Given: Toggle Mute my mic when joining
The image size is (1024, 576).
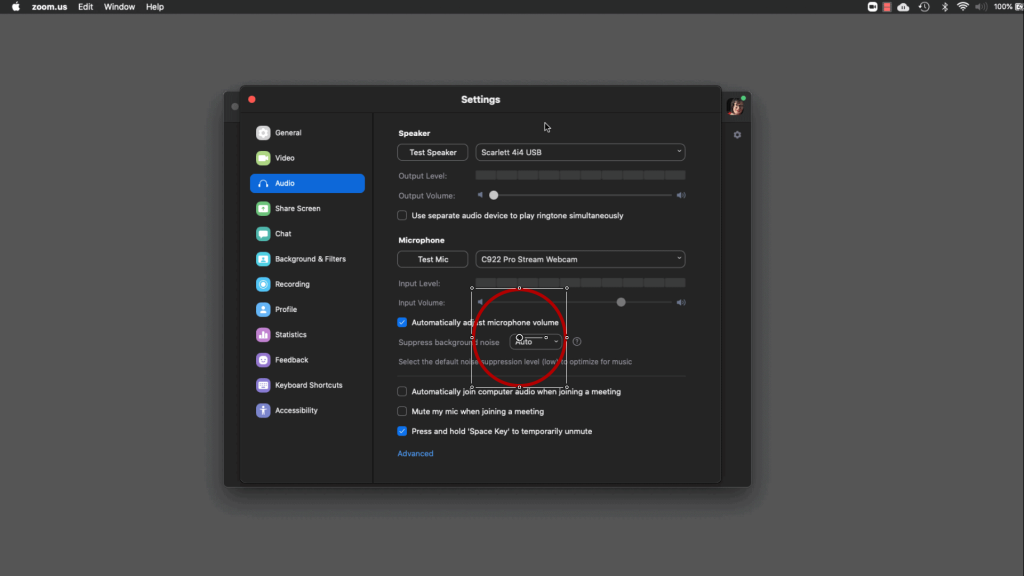Looking at the screenshot, I should tap(403, 411).
